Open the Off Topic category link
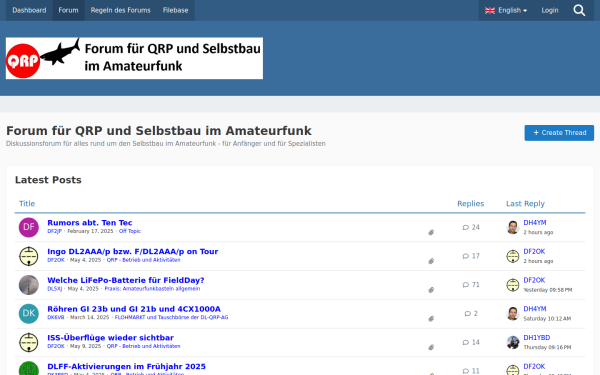 click(130, 231)
